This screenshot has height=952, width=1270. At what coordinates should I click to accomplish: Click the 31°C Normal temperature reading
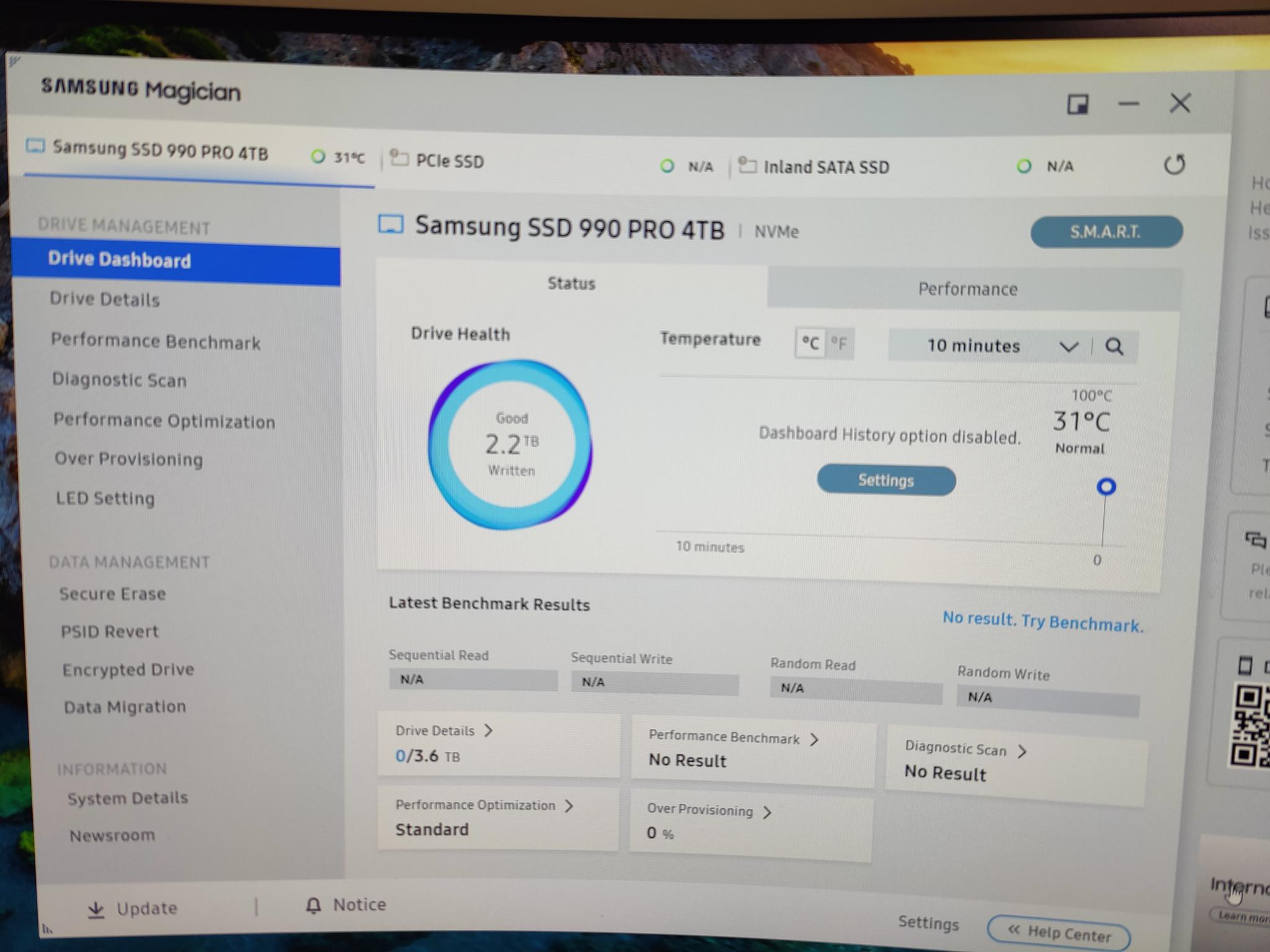[1081, 431]
